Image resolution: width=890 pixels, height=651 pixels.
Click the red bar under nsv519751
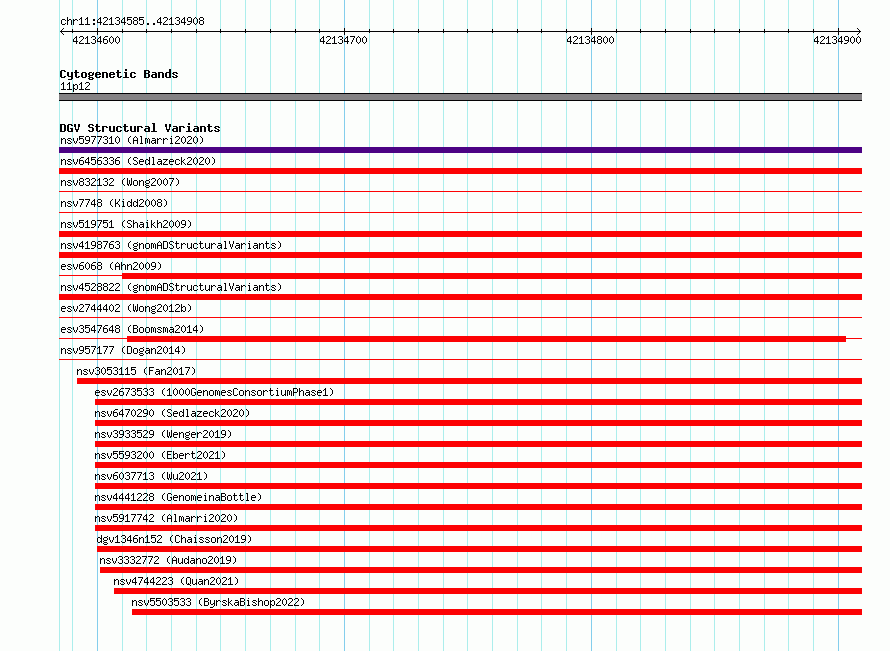[460, 234]
